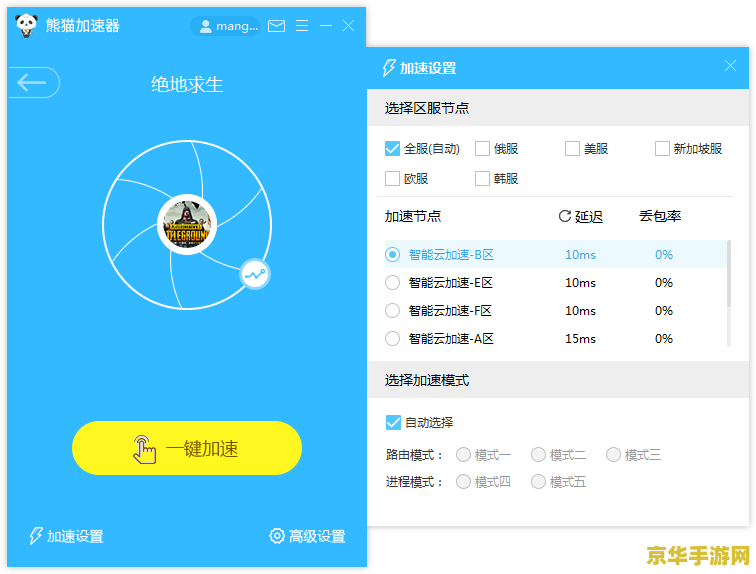
Task: Start acceleration with 一键加速 button
Action: coord(187,448)
